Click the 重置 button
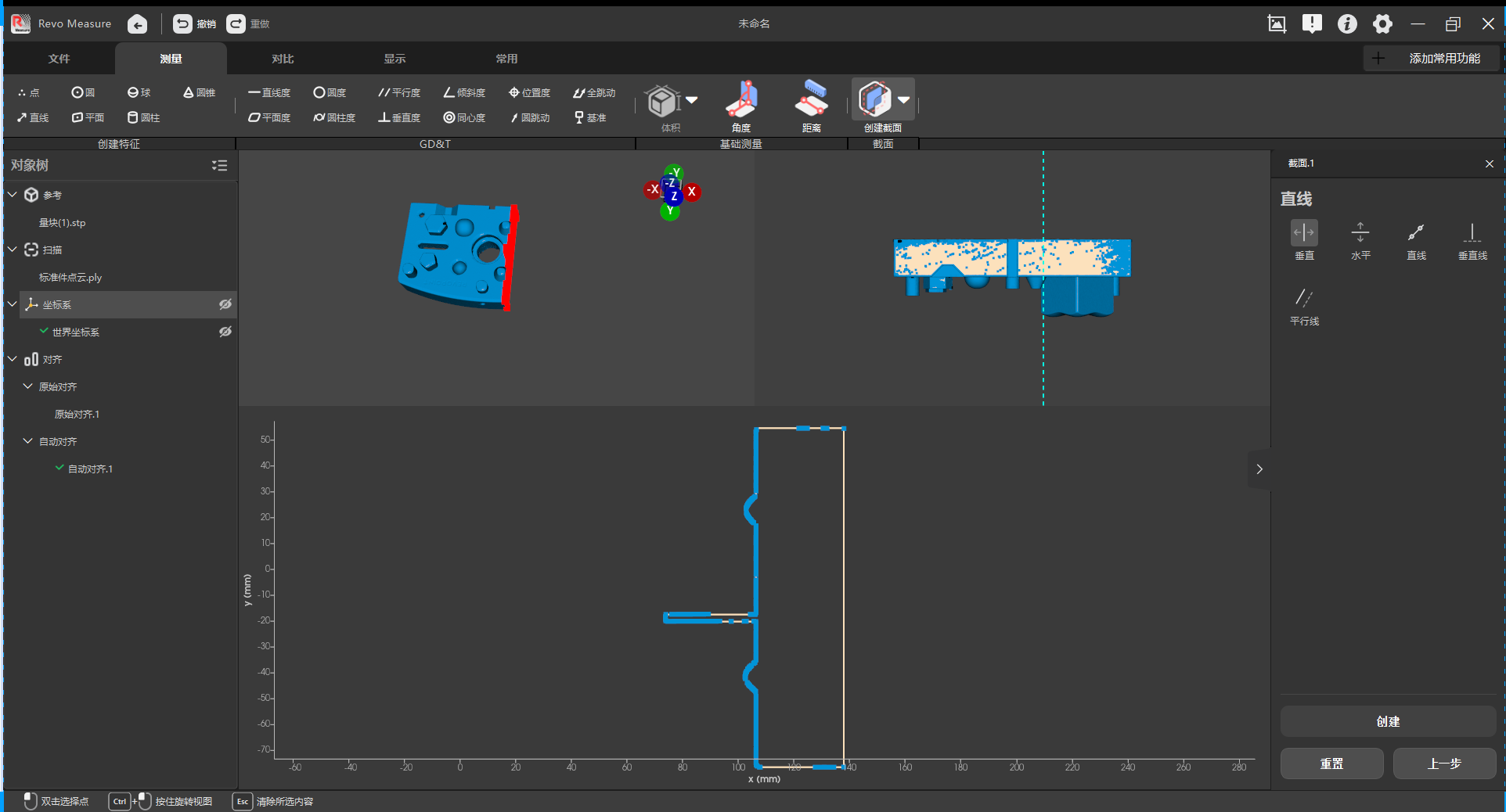The width and height of the screenshot is (1506, 812). (x=1331, y=763)
